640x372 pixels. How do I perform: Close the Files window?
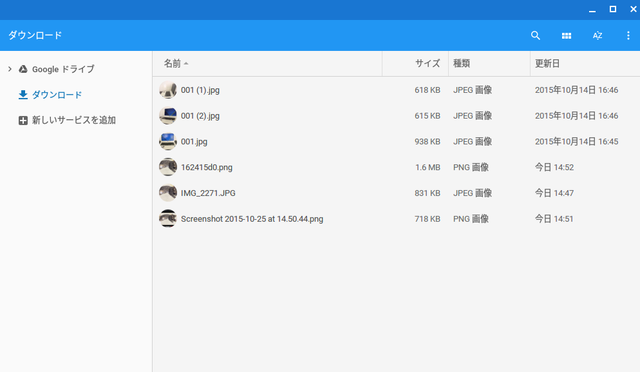(x=633, y=9)
